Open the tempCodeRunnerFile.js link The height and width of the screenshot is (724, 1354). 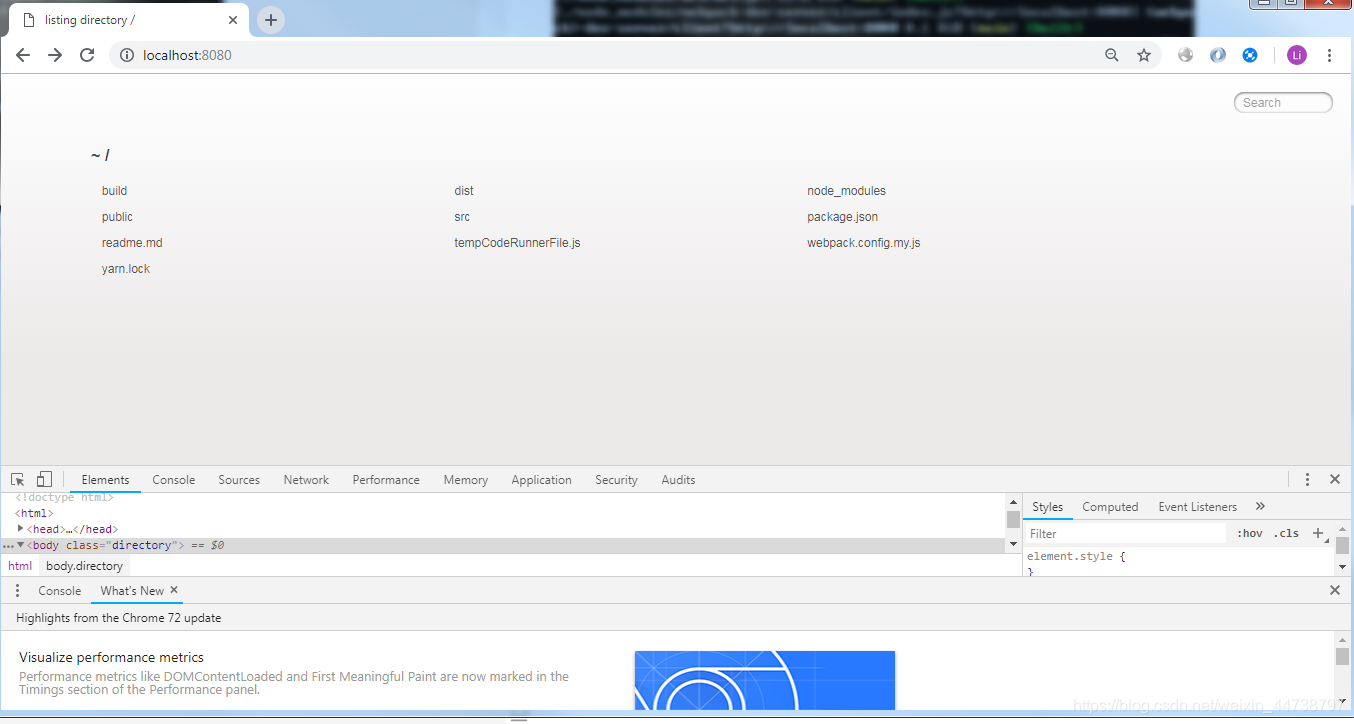(x=517, y=243)
